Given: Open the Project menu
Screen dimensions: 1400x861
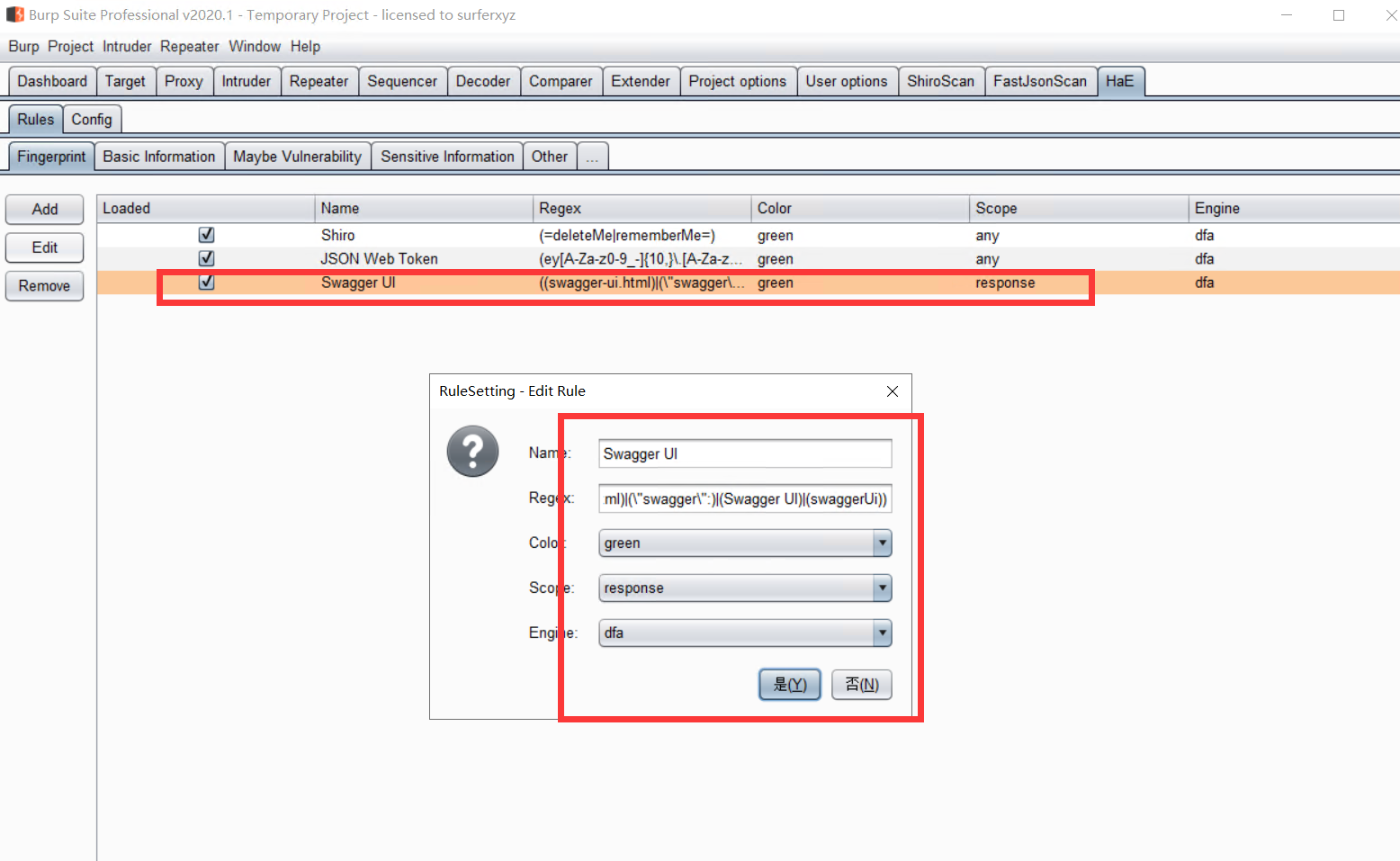Looking at the screenshot, I should click(x=70, y=47).
